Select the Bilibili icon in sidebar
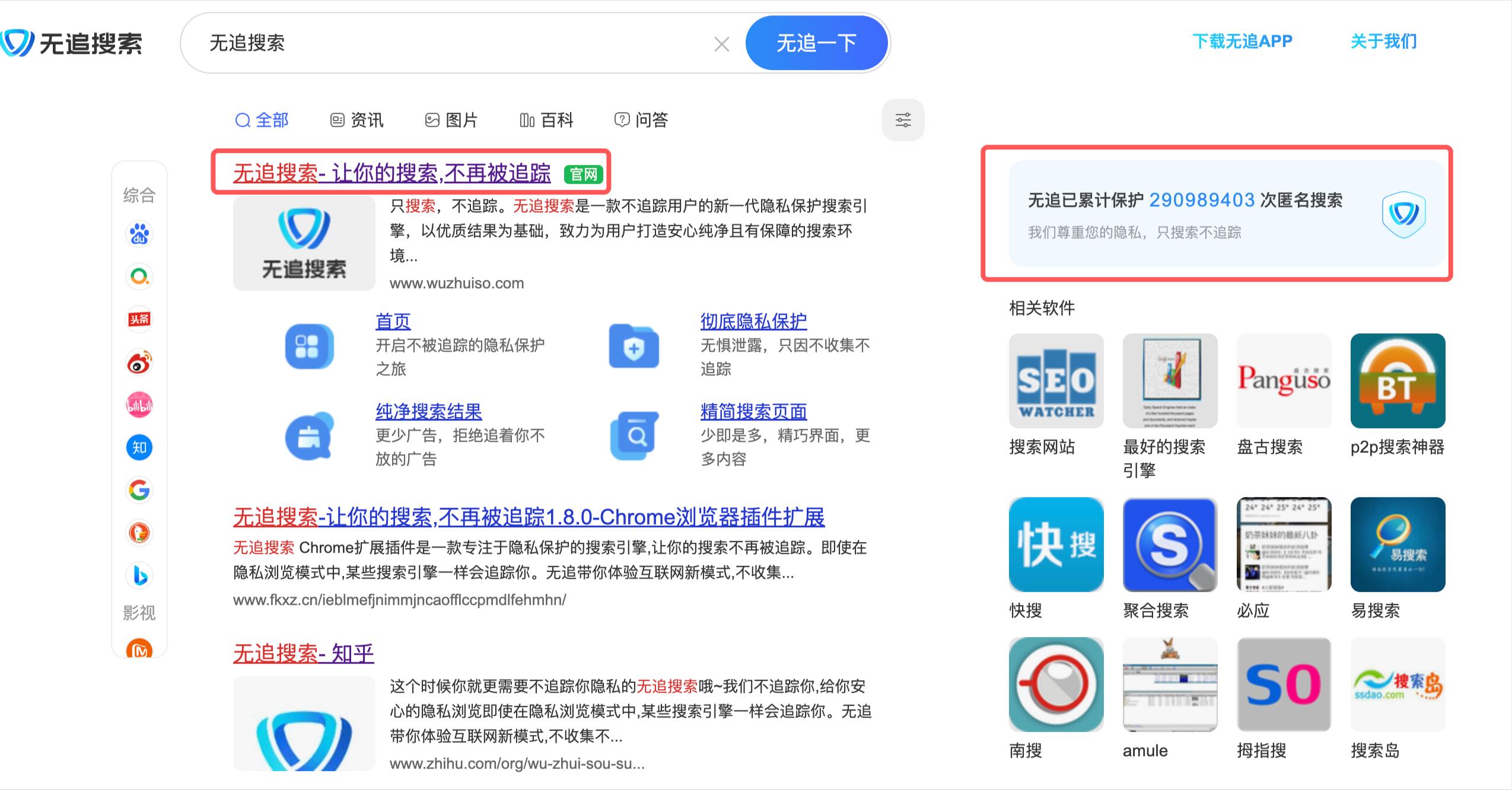Viewport: 1512px width, 790px height. pyautogui.click(x=139, y=405)
